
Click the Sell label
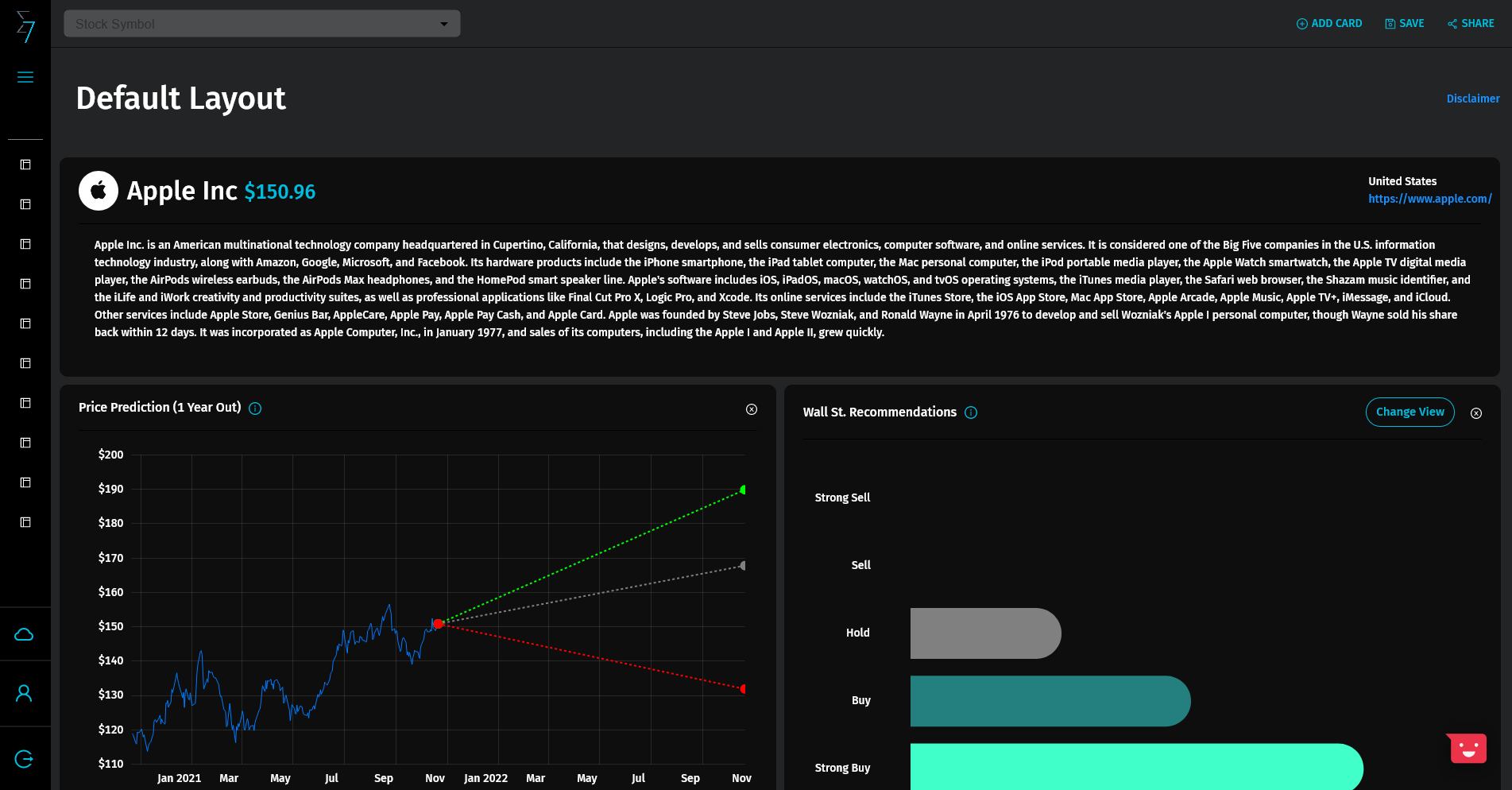(x=861, y=565)
